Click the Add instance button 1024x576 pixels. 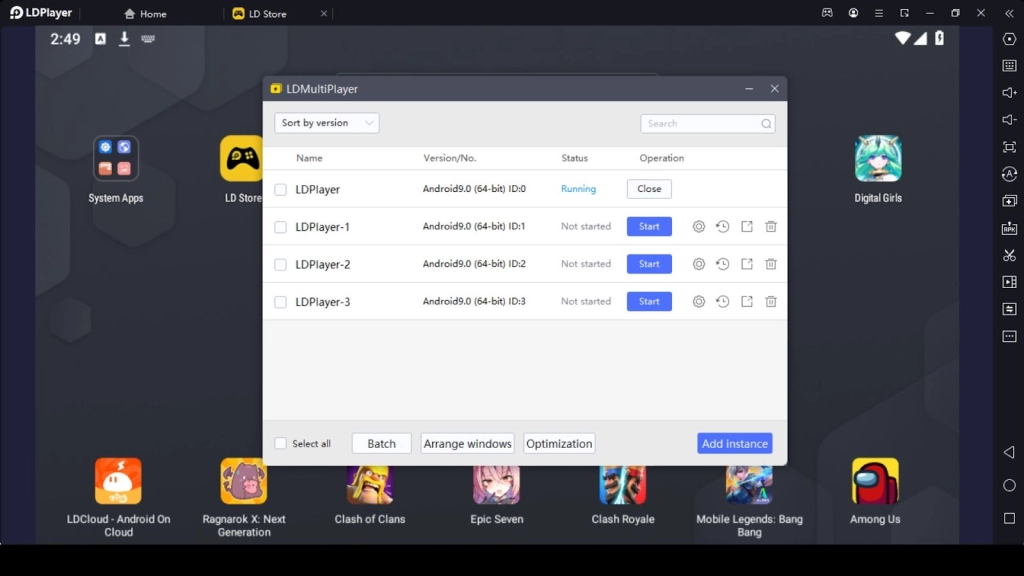coord(735,443)
